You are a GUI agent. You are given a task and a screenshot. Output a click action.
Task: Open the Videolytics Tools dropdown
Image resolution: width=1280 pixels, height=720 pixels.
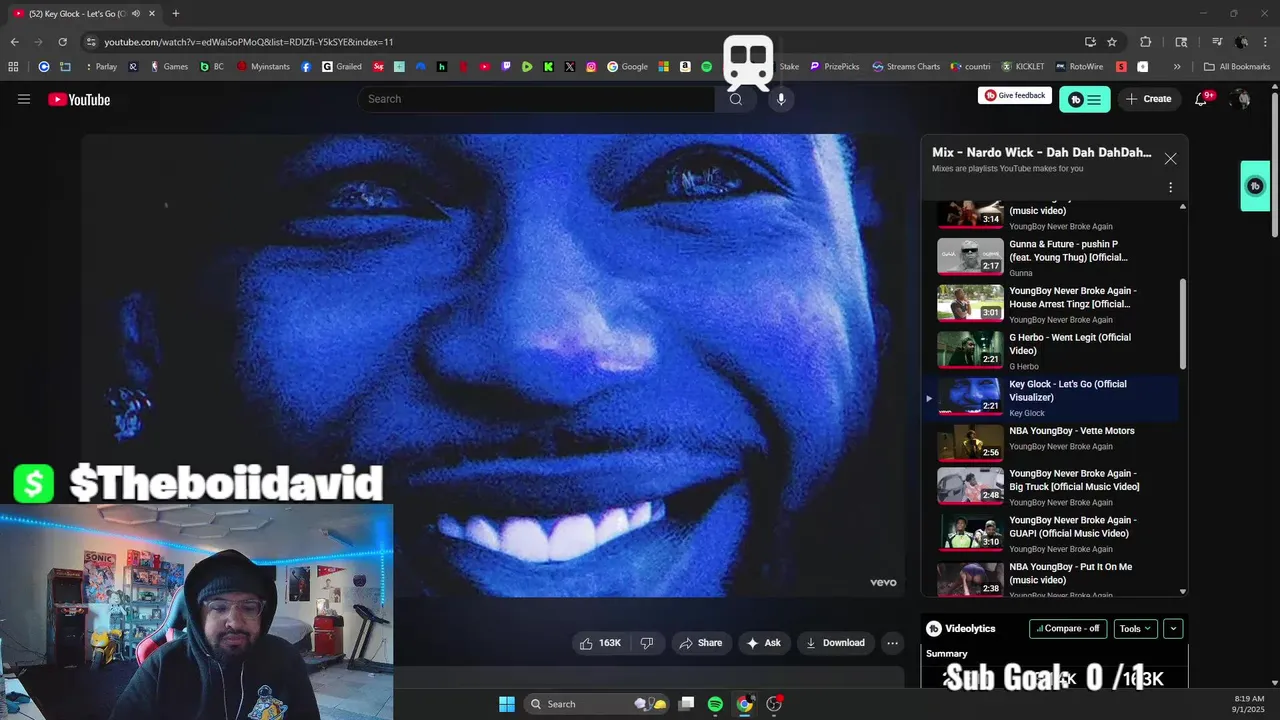(x=1135, y=629)
